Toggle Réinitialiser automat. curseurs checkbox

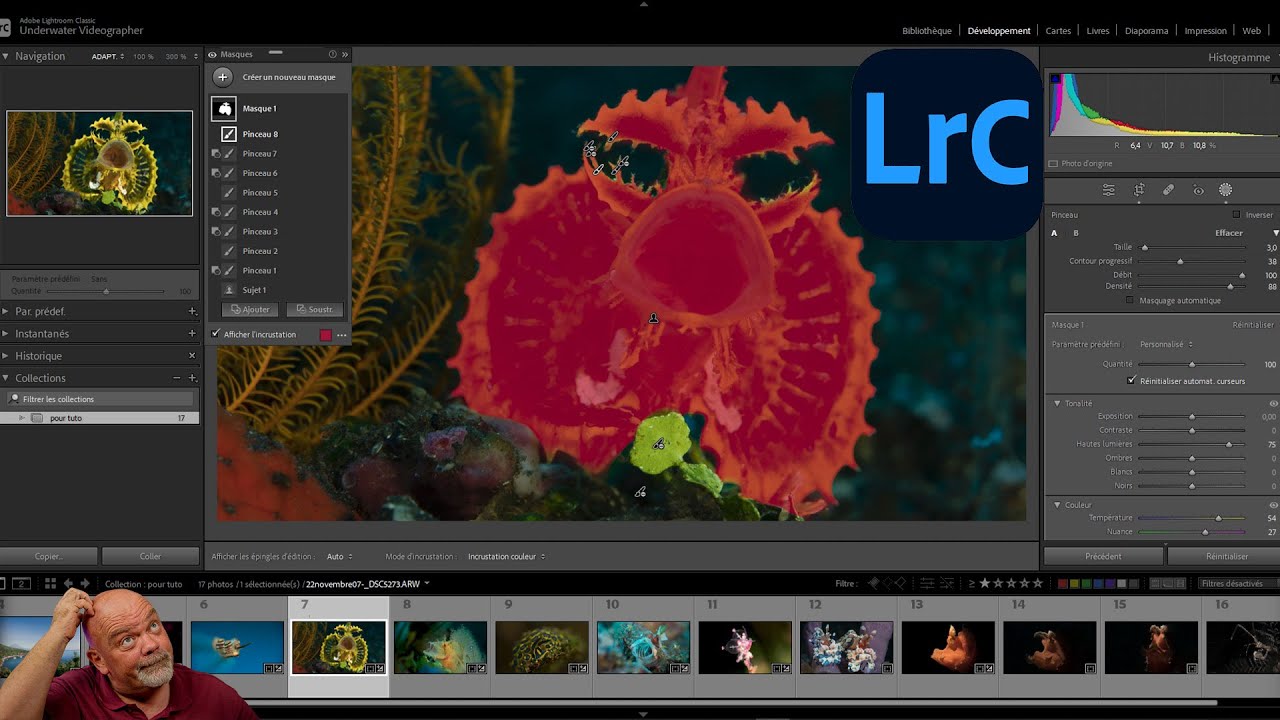(1132, 381)
